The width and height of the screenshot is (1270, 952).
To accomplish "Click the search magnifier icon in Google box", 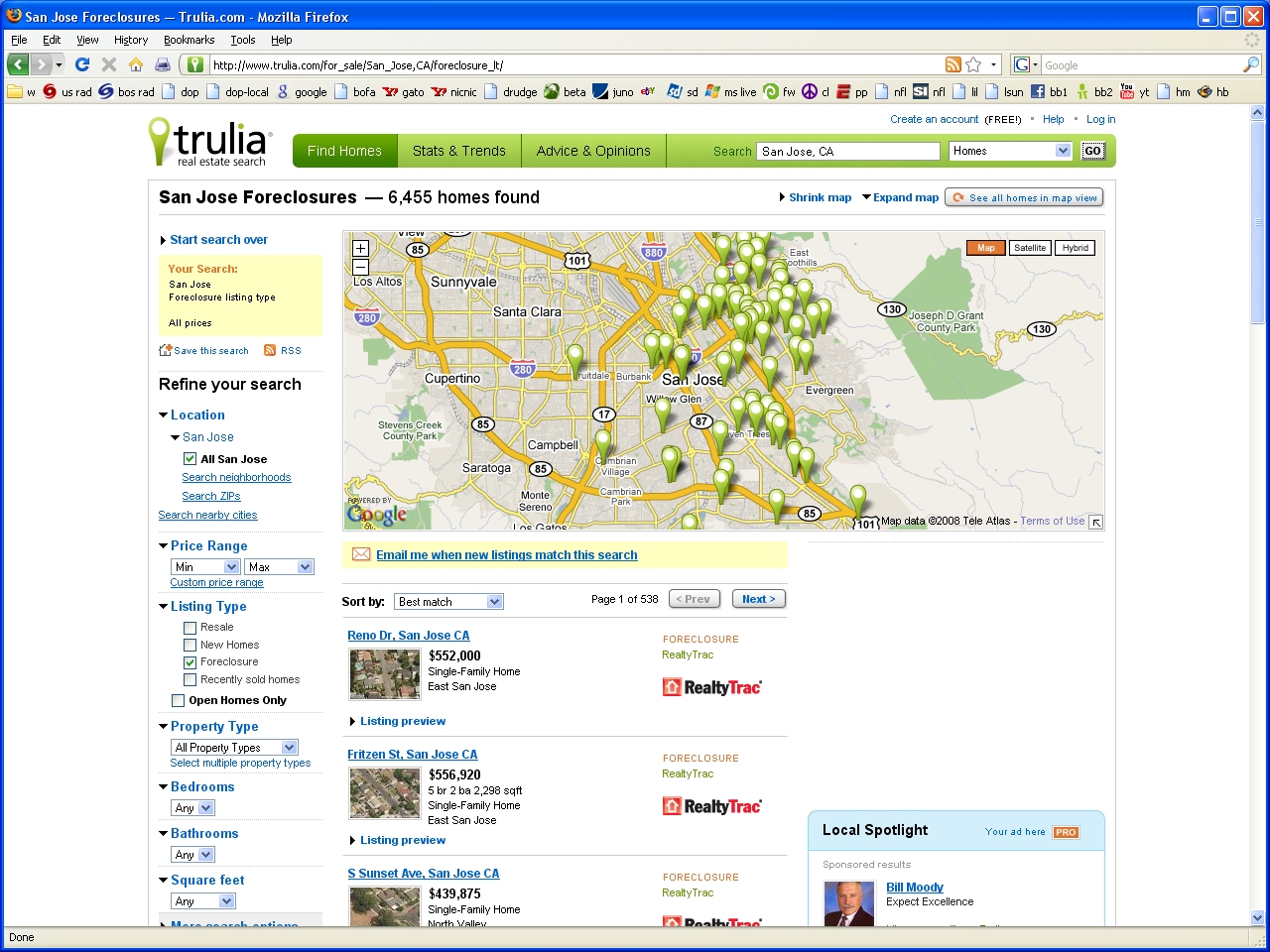I will (x=1251, y=64).
